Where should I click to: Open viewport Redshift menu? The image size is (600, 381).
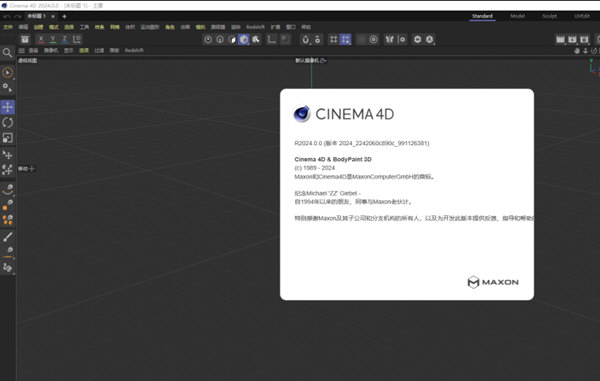click(134, 50)
